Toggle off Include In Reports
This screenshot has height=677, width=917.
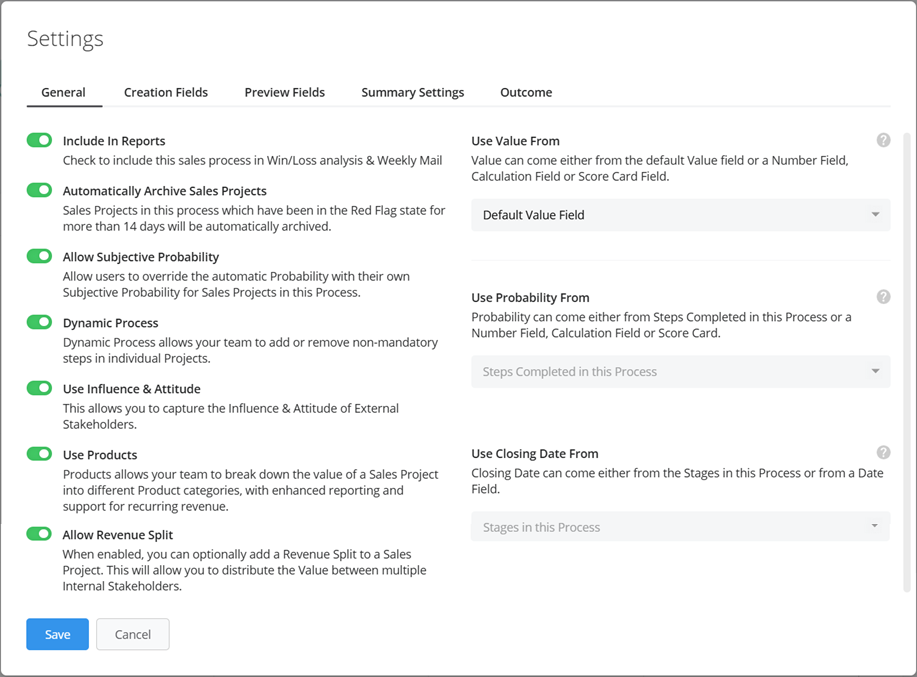39,141
